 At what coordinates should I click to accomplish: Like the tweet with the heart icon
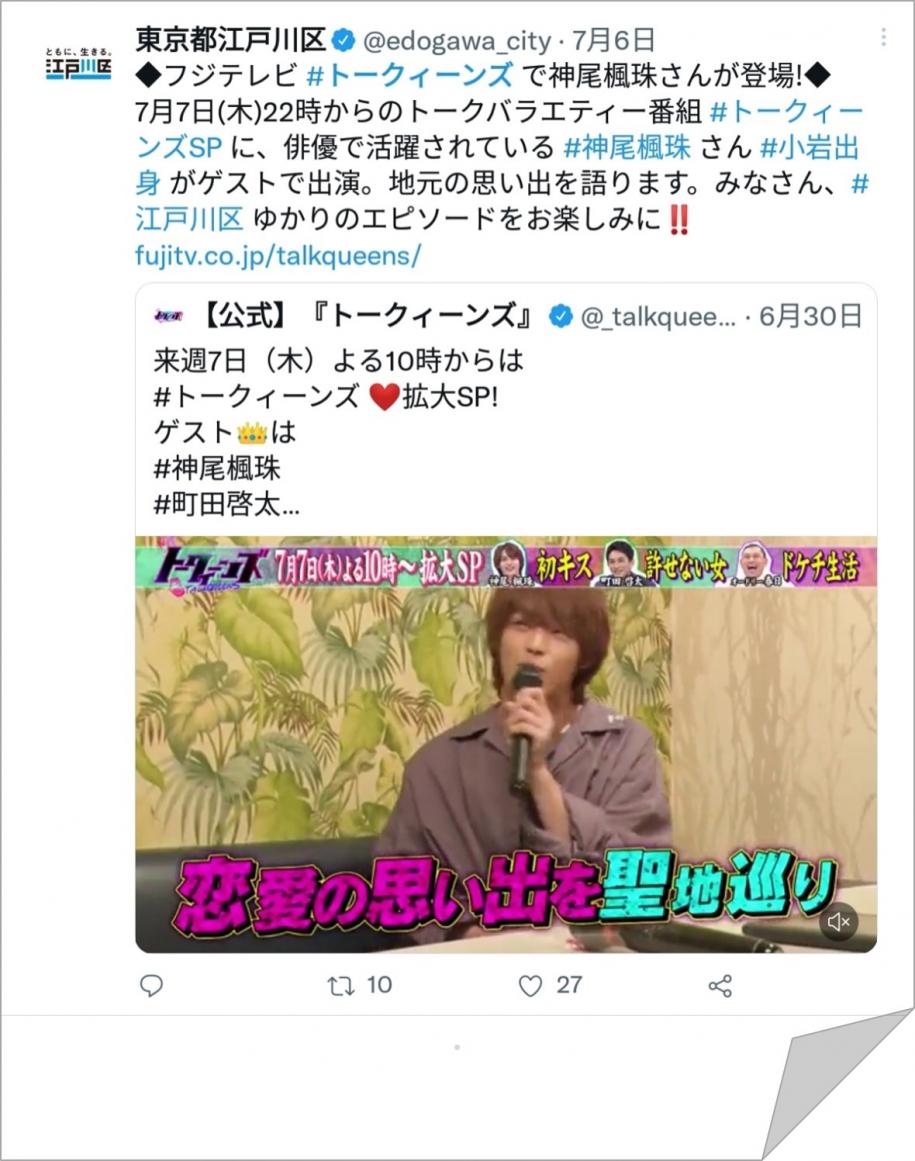click(530, 986)
